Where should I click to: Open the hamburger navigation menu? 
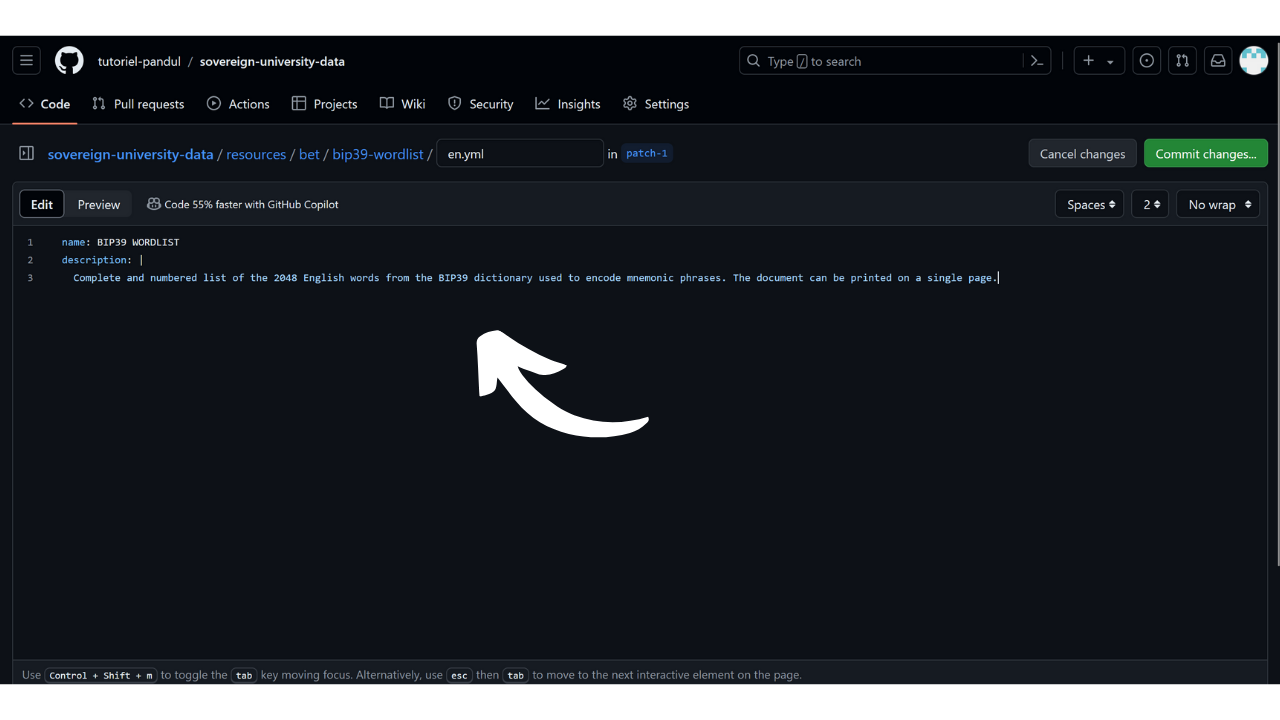click(27, 61)
